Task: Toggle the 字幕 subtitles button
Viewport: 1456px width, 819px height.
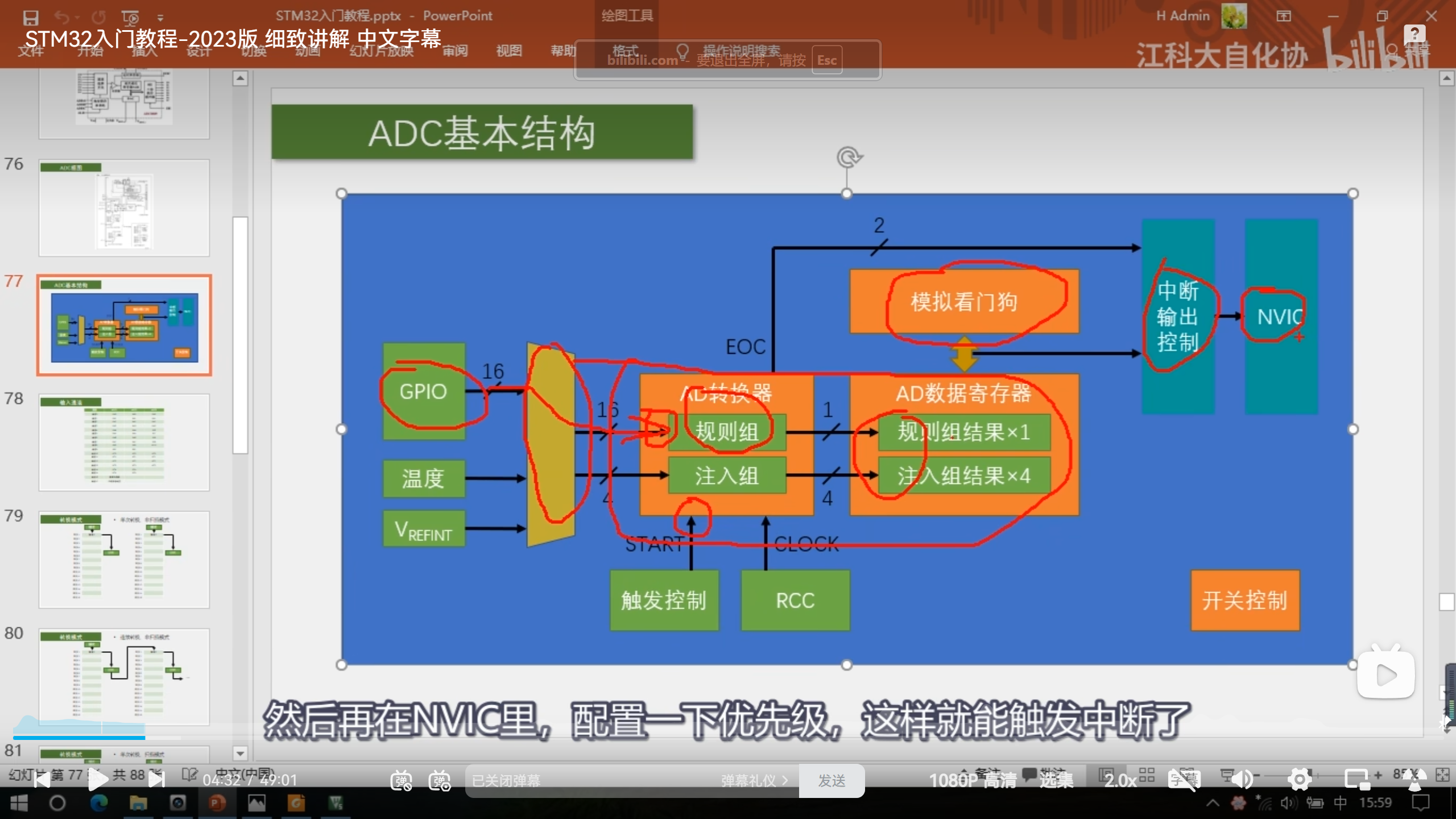Action: pyautogui.click(x=1184, y=780)
